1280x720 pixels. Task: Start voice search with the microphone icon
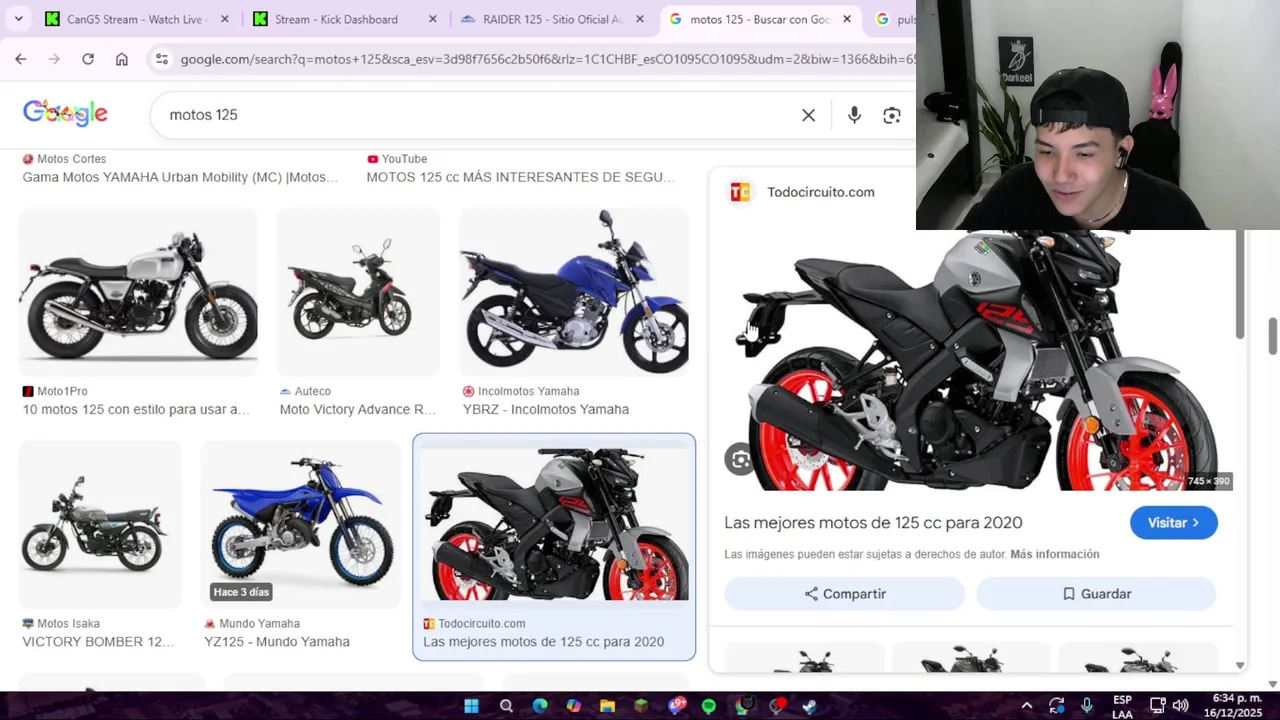pos(854,115)
